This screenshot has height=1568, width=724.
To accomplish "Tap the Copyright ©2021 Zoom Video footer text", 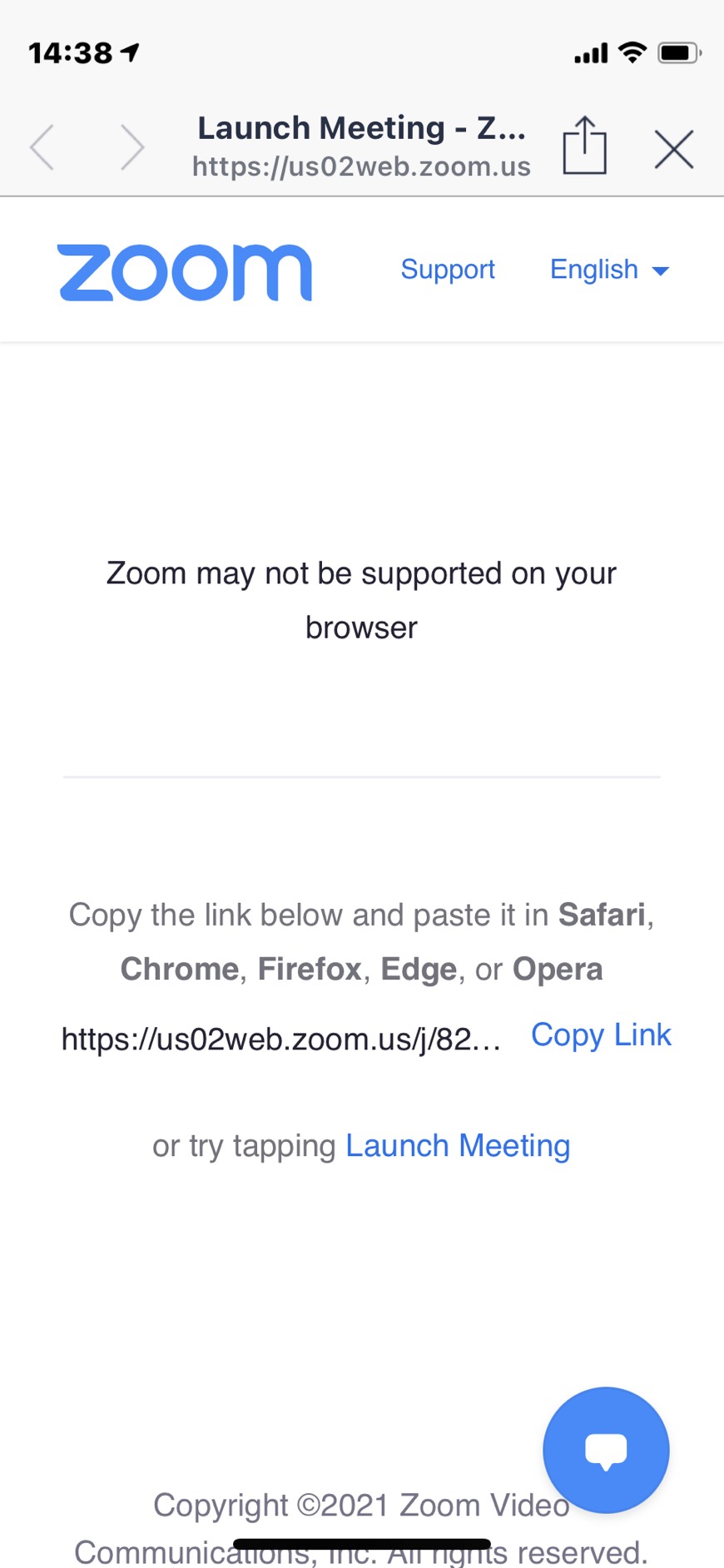I will pyautogui.click(x=362, y=1505).
